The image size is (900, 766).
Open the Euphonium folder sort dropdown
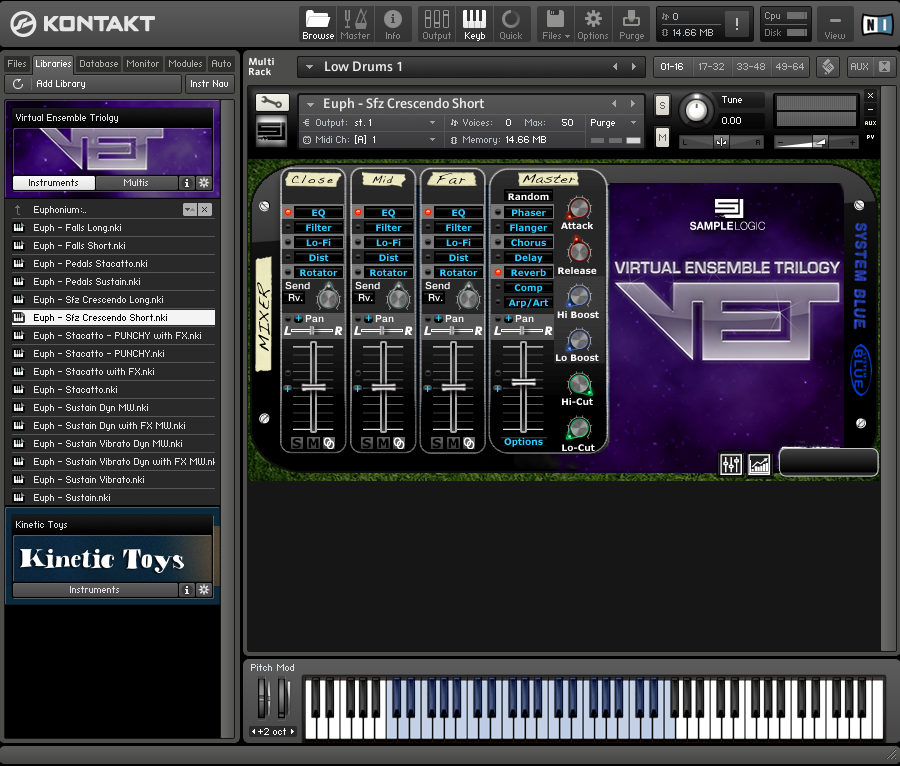(x=189, y=209)
